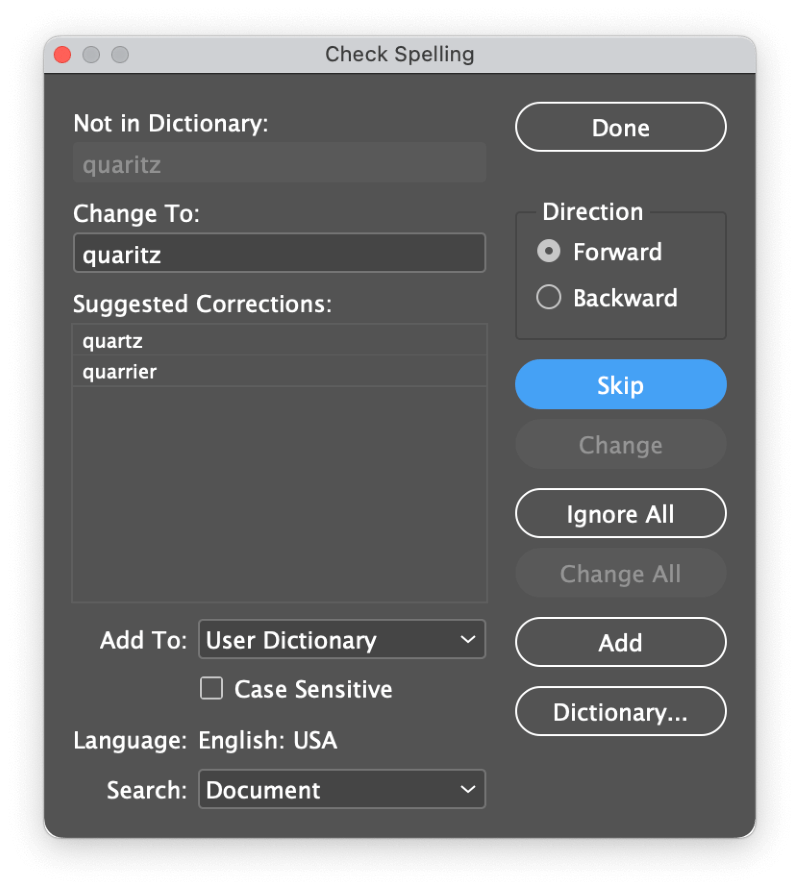Click the chevron arrow of the Search dropdown
The height and width of the screenshot is (890, 800).
[468, 789]
